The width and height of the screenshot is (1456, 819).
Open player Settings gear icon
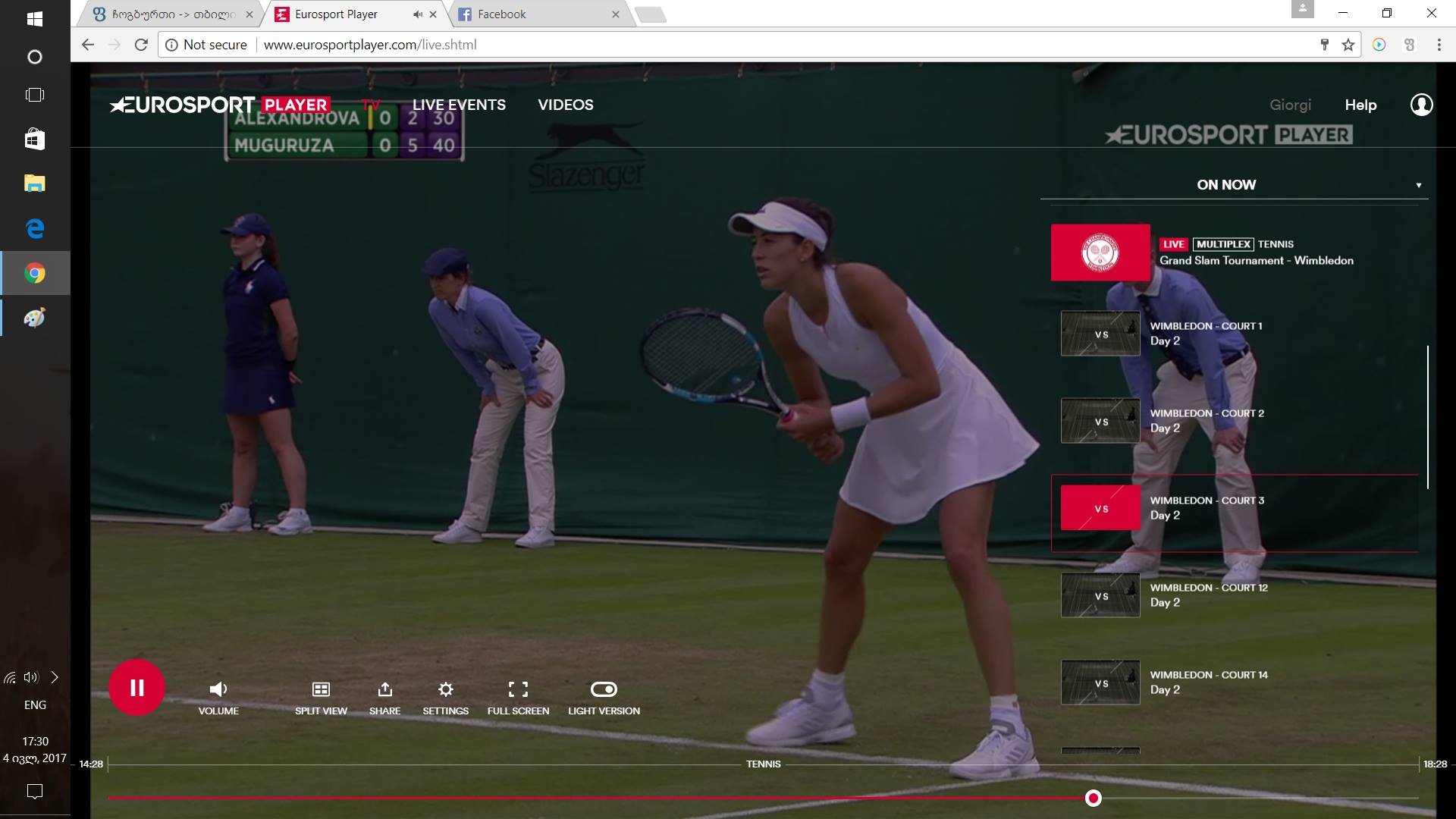pos(445,689)
